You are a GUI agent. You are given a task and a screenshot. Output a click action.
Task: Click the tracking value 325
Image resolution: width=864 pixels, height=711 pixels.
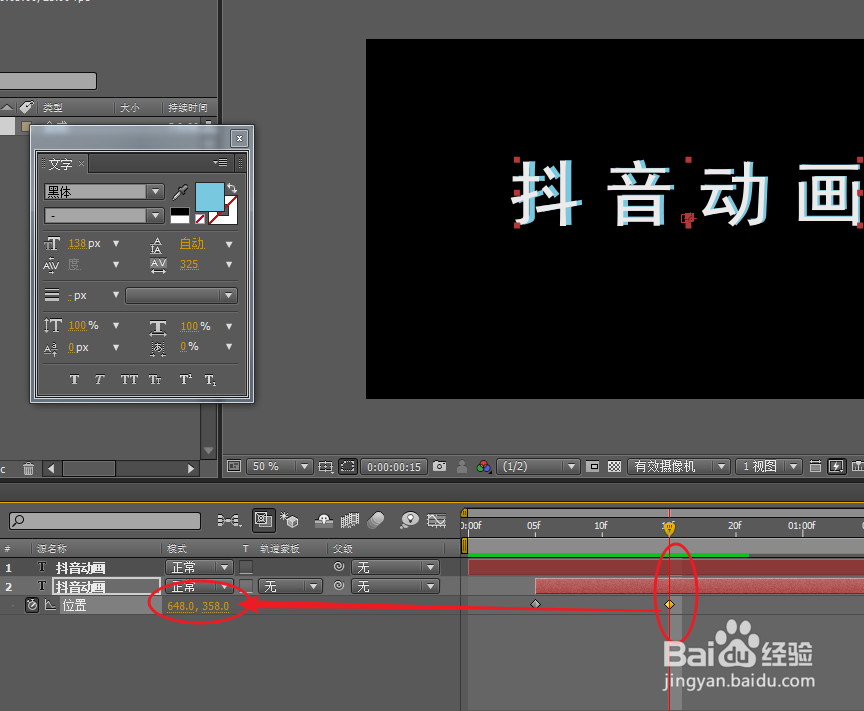189,265
